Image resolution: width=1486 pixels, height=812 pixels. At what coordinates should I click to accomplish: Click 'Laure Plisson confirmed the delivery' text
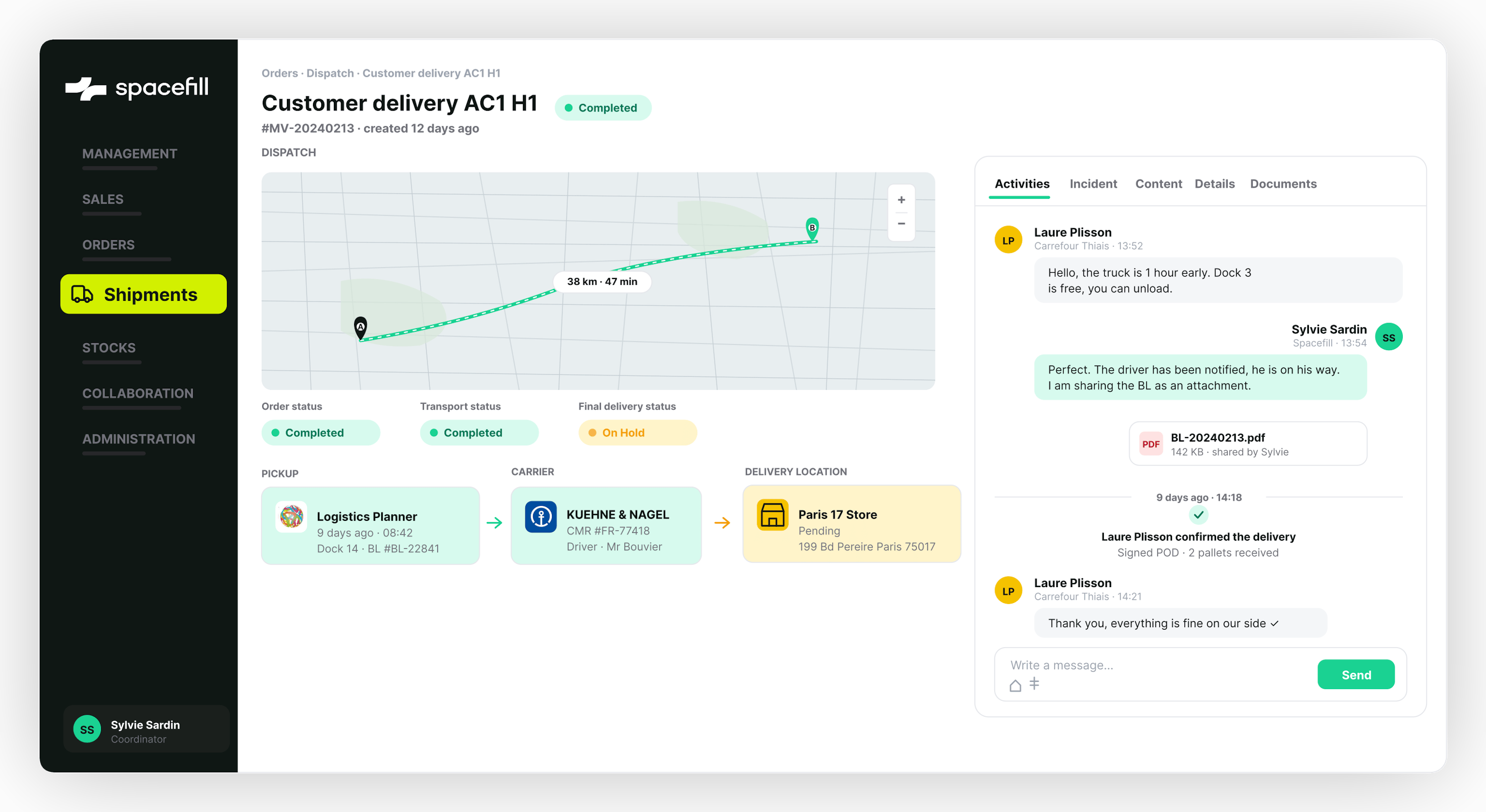(x=1198, y=536)
